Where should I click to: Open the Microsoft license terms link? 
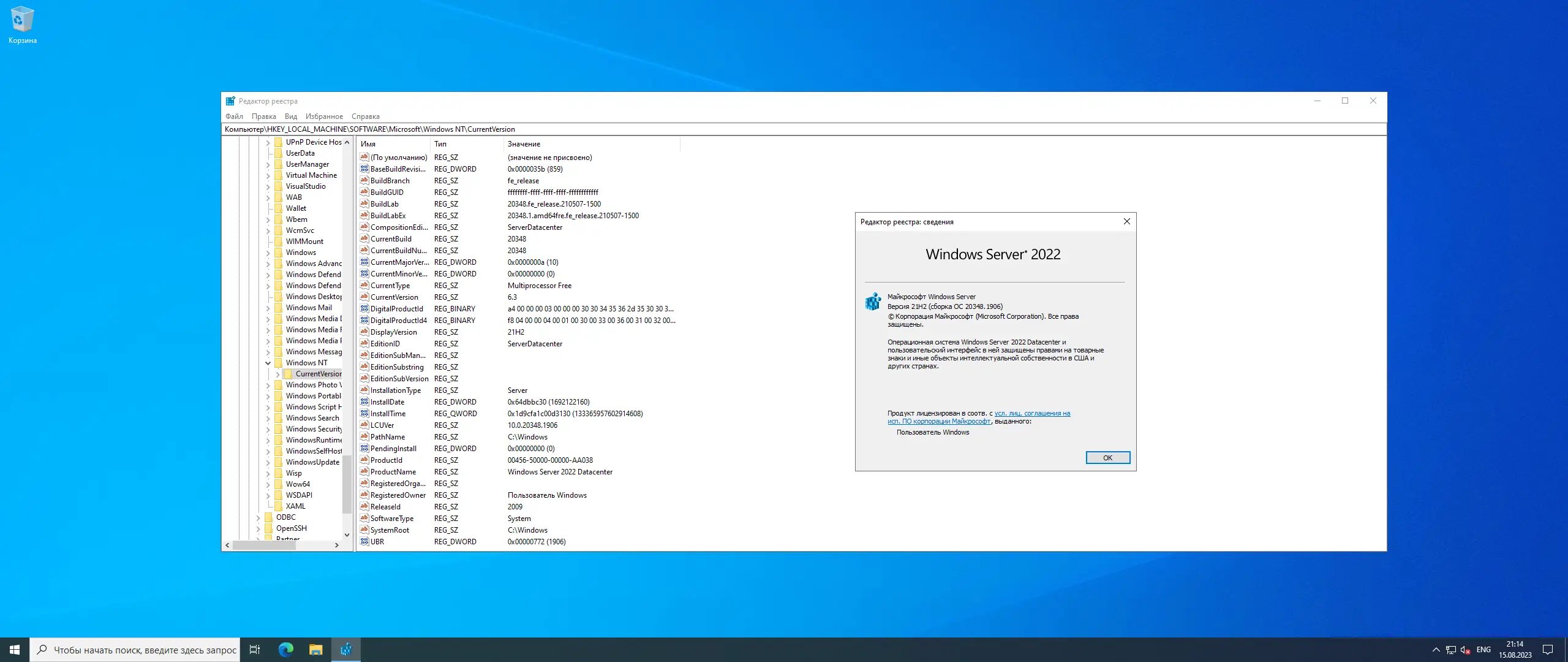click(1032, 414)
